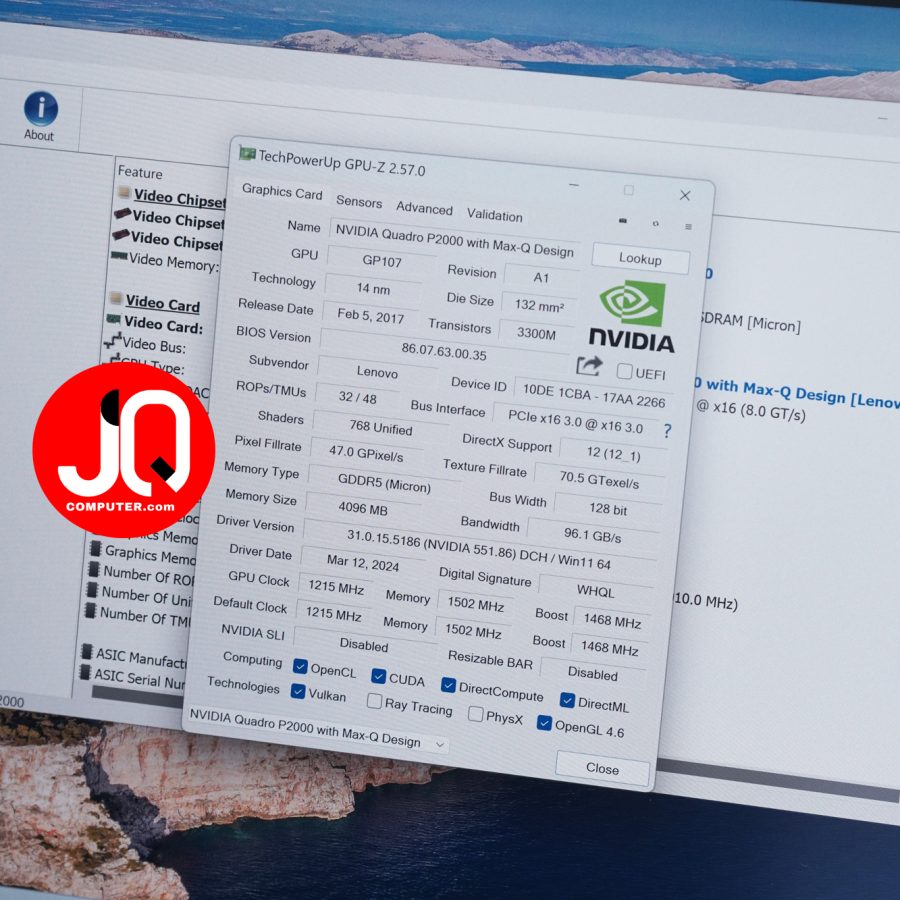Toggle the Vulkan checkbox

point(298,691)
